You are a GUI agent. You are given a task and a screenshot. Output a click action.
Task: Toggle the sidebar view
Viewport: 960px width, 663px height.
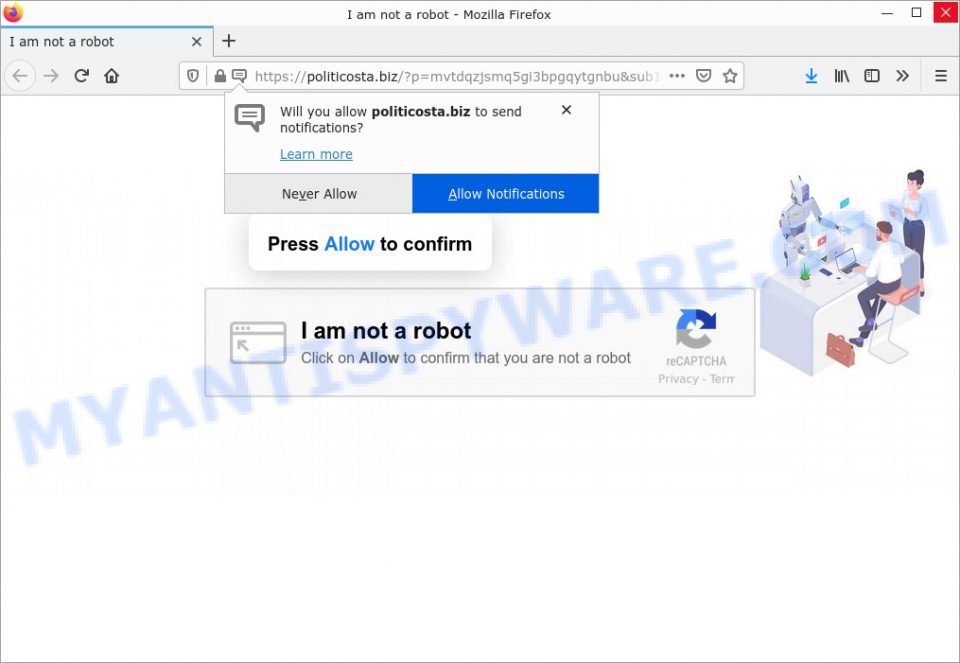(872, 76)
